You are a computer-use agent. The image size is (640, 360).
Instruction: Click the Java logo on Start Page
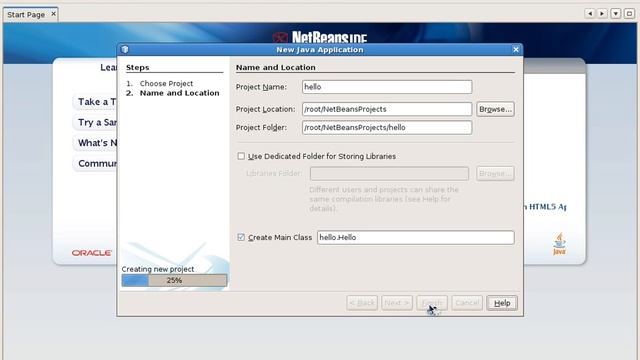pos(559,244)
